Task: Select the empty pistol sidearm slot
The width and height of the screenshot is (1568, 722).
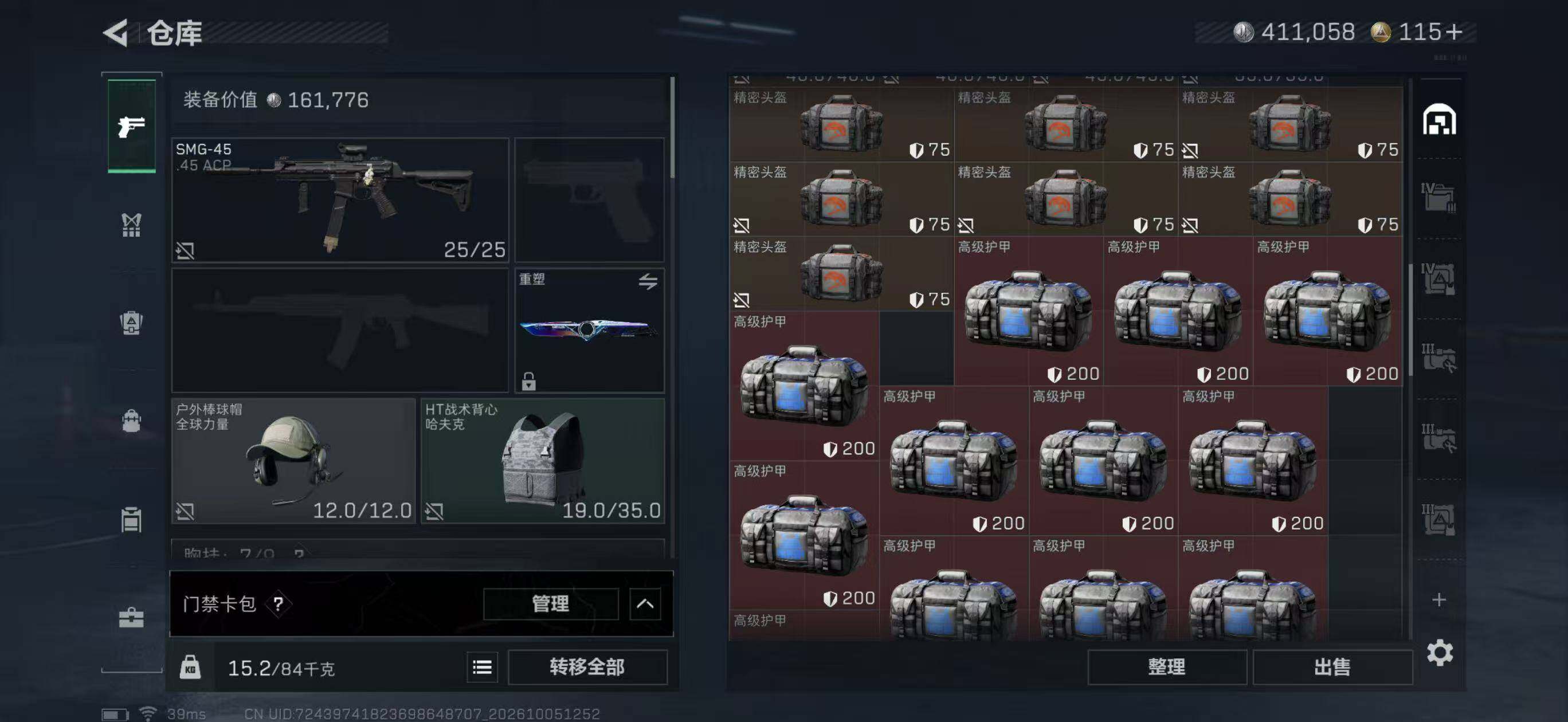Action: point(589,201)
